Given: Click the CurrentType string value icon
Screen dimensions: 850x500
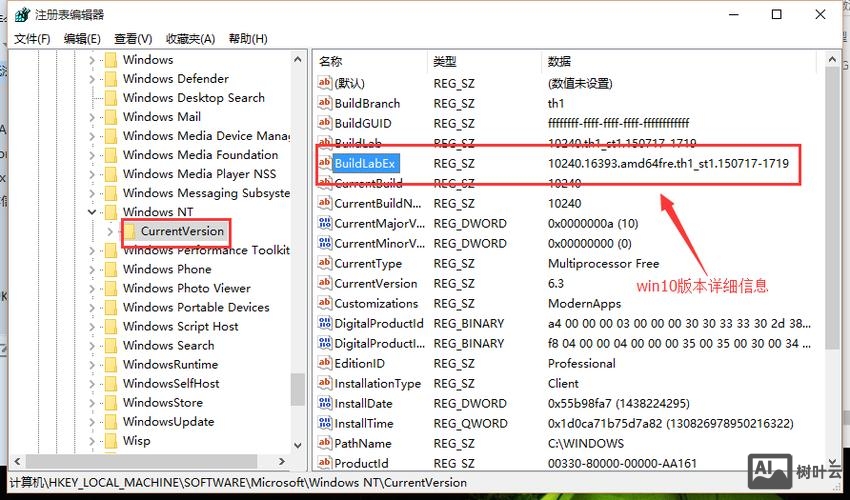Looking at the screenshot, I should [325, 263].
